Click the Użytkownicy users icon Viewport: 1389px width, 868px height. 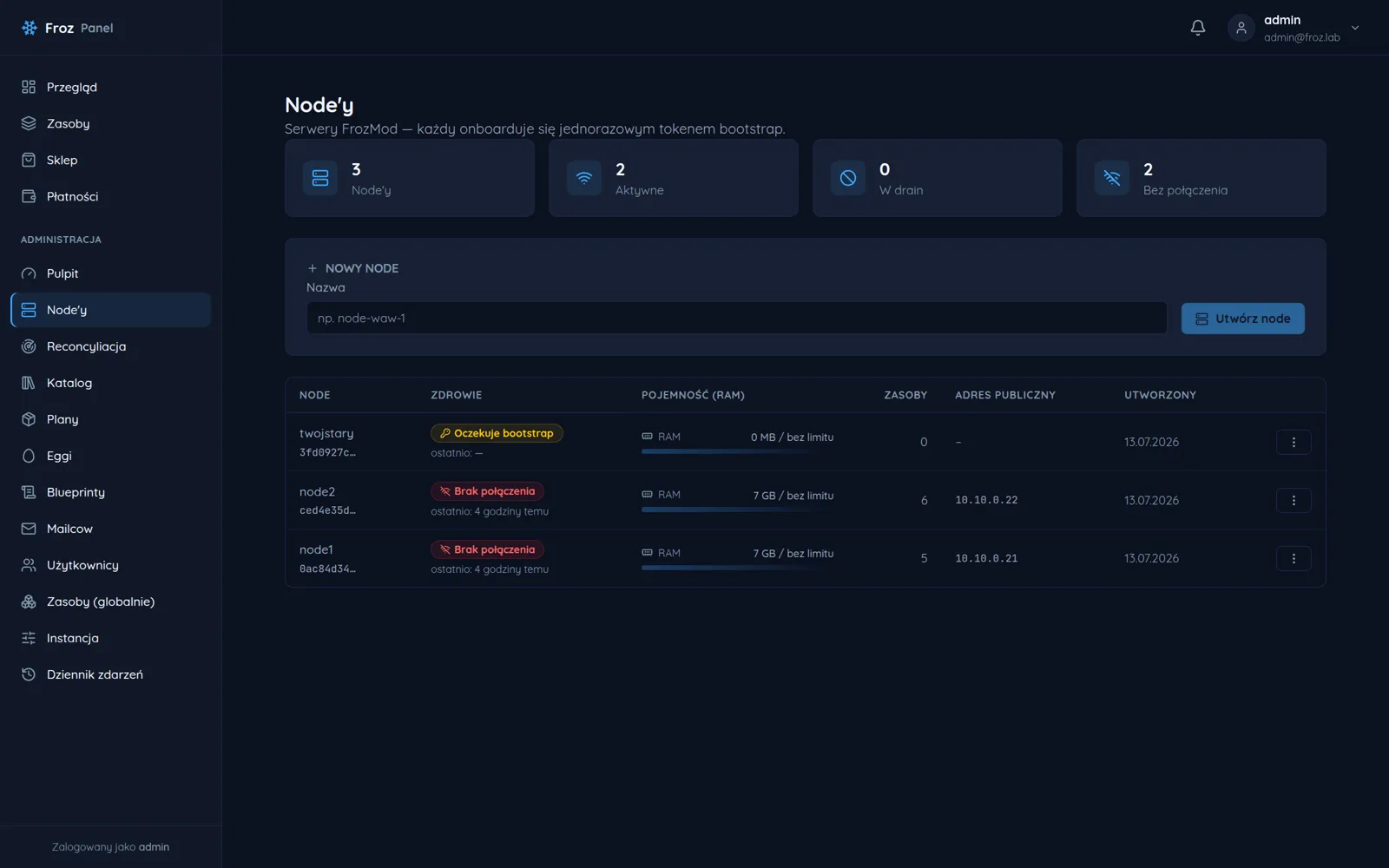pyautogui.click(x=29, y=565)
